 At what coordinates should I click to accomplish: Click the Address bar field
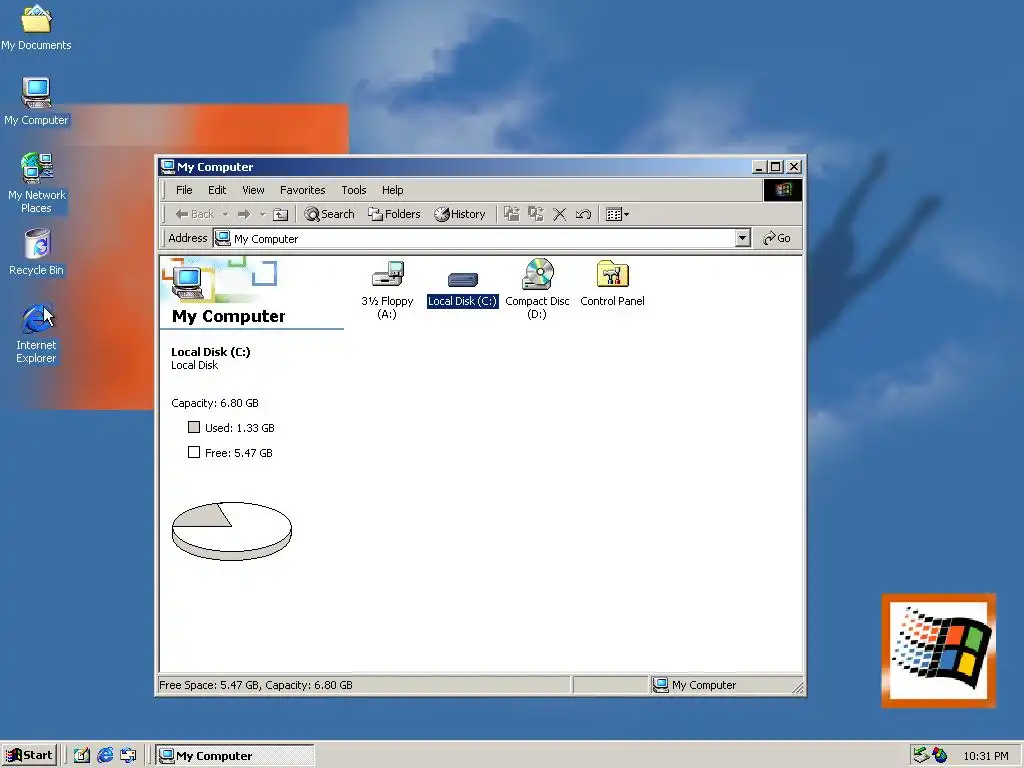click(x=482, y=238)
